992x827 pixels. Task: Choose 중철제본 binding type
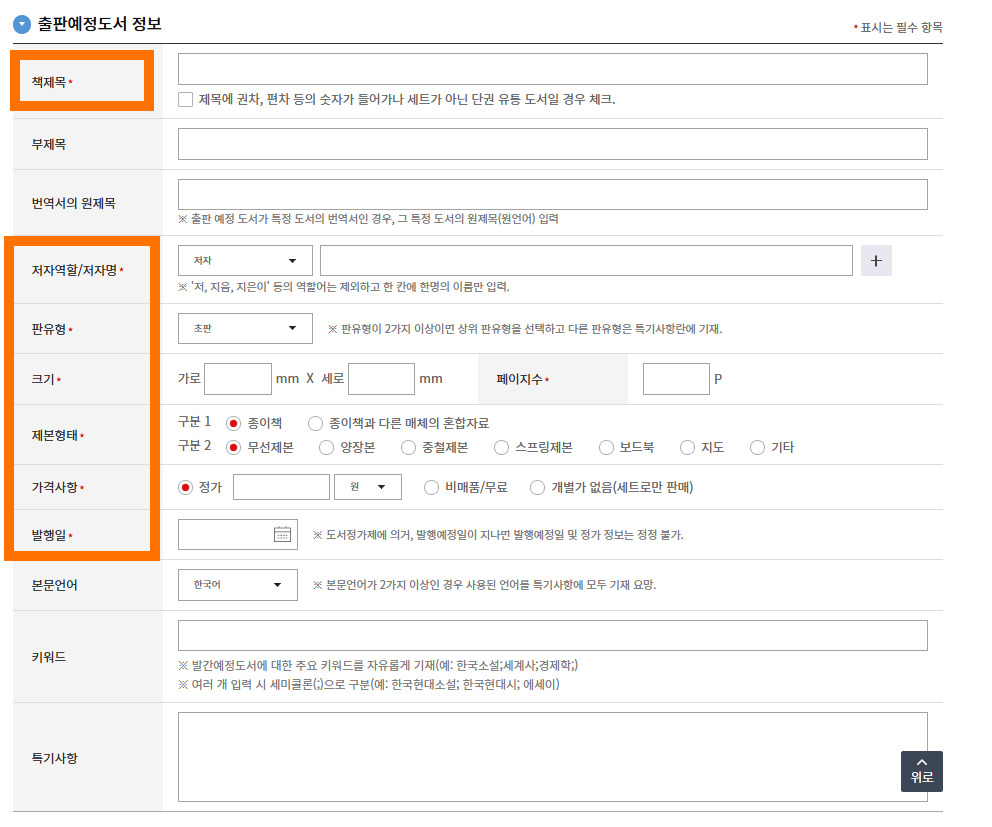[408, 448]
